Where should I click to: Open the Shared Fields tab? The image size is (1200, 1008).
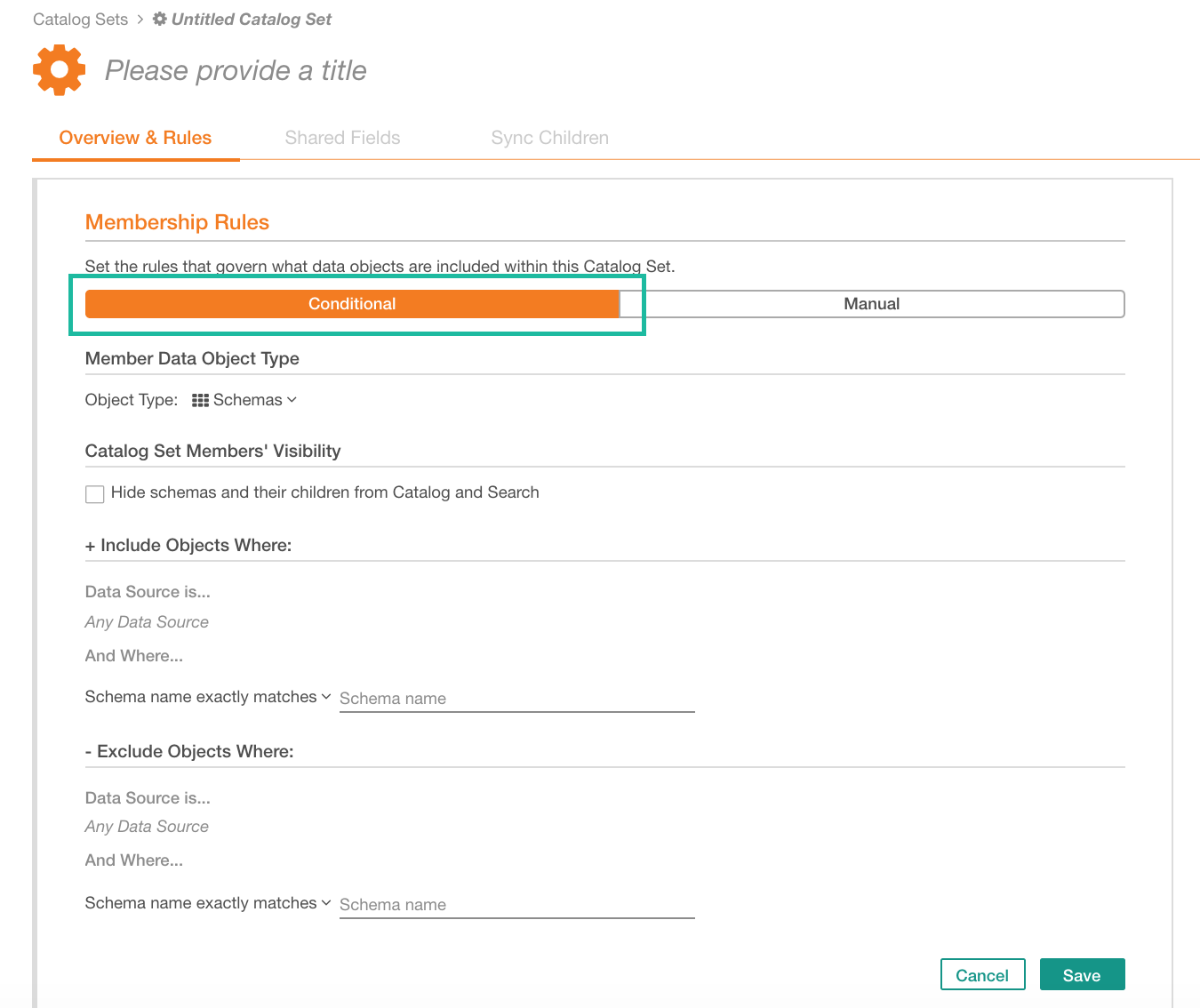tap(342, 138)
